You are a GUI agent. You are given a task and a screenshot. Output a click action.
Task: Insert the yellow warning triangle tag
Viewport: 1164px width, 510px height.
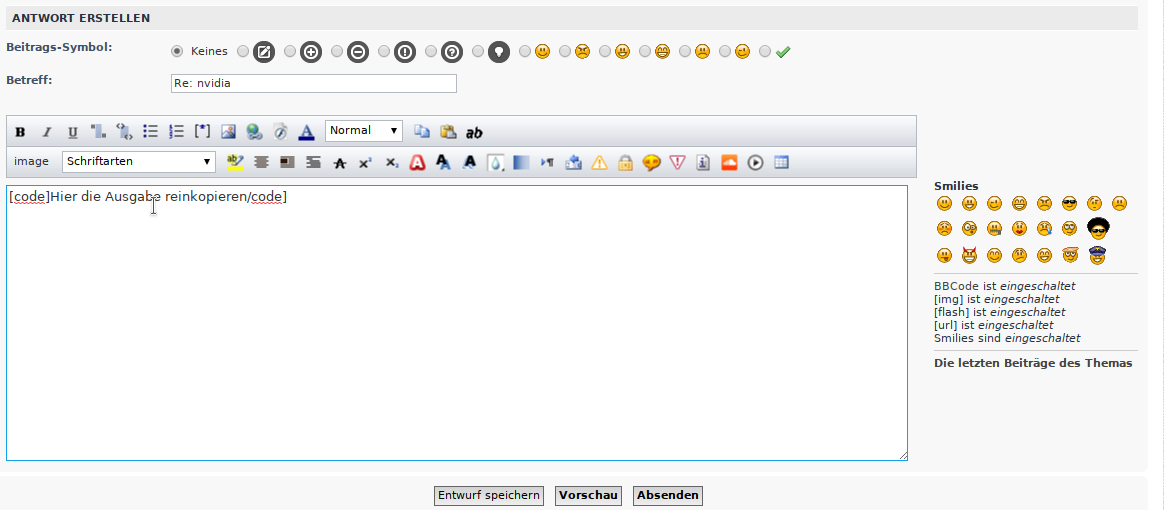(x=599, y=162)
